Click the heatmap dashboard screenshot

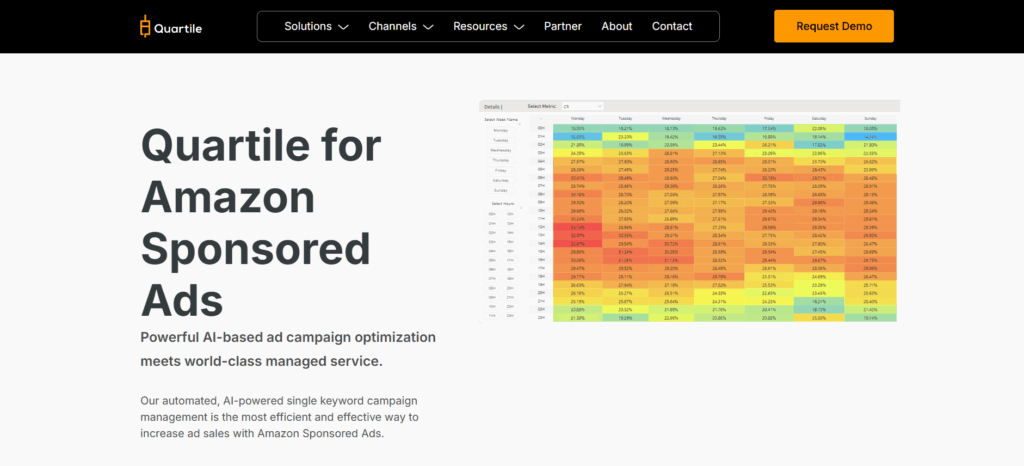[690, 211]
